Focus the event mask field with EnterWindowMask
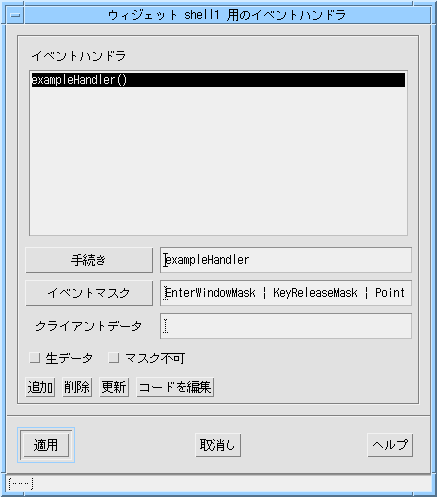Viewport: 437px width, 497px height. pyautogui.click(x=286, y=293)
